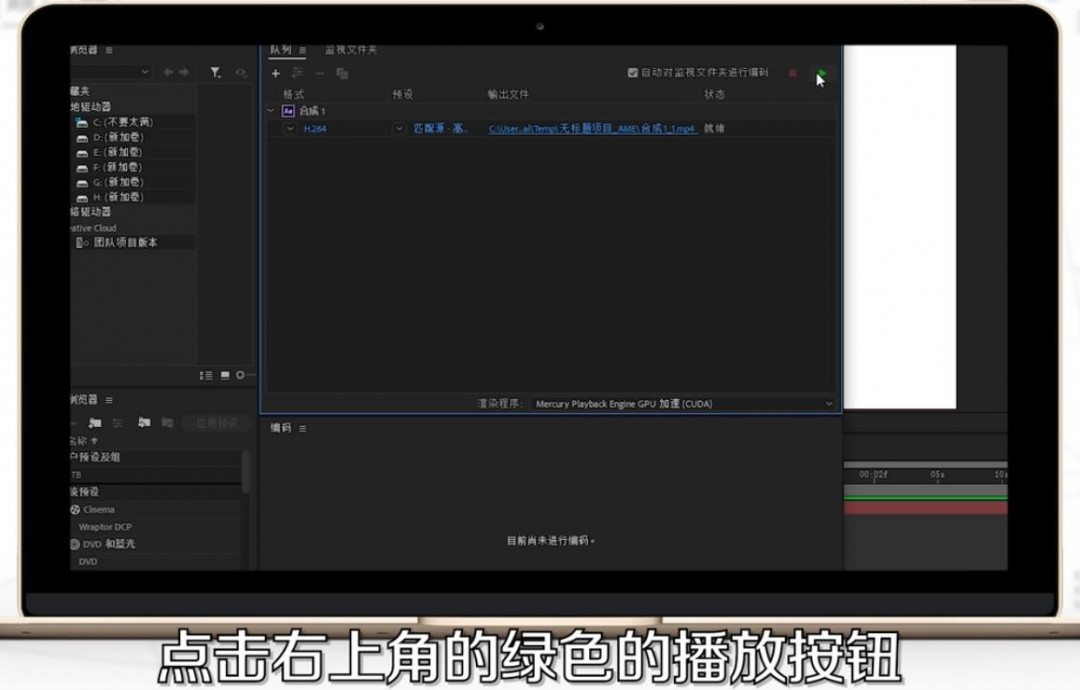This screenshot has height=690, width=1080.
Task: Click the new preset group folder icon
Action: 95,423
